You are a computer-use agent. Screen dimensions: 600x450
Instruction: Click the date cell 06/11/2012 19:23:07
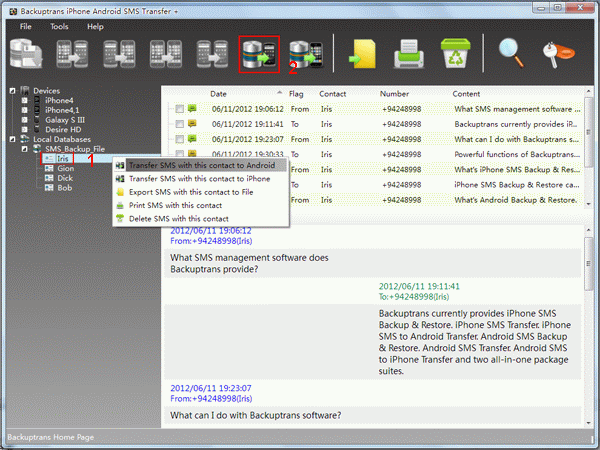click(248, 139)
